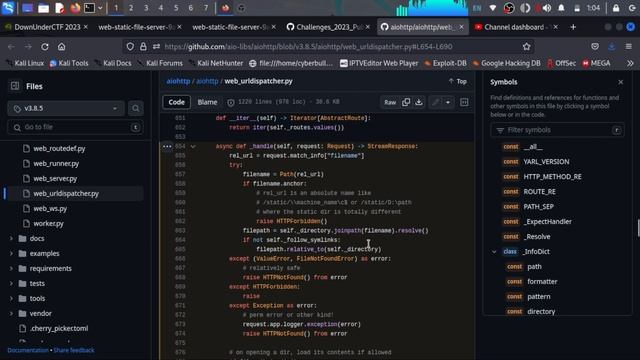
Task: Expand the vendor folder
Action: (x=11, y=313)
